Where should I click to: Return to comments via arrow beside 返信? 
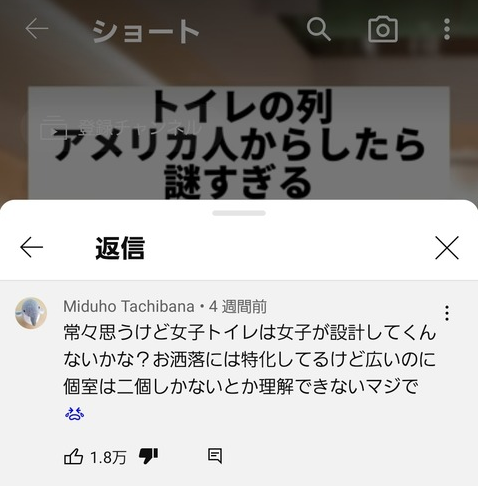coord(31,247)
